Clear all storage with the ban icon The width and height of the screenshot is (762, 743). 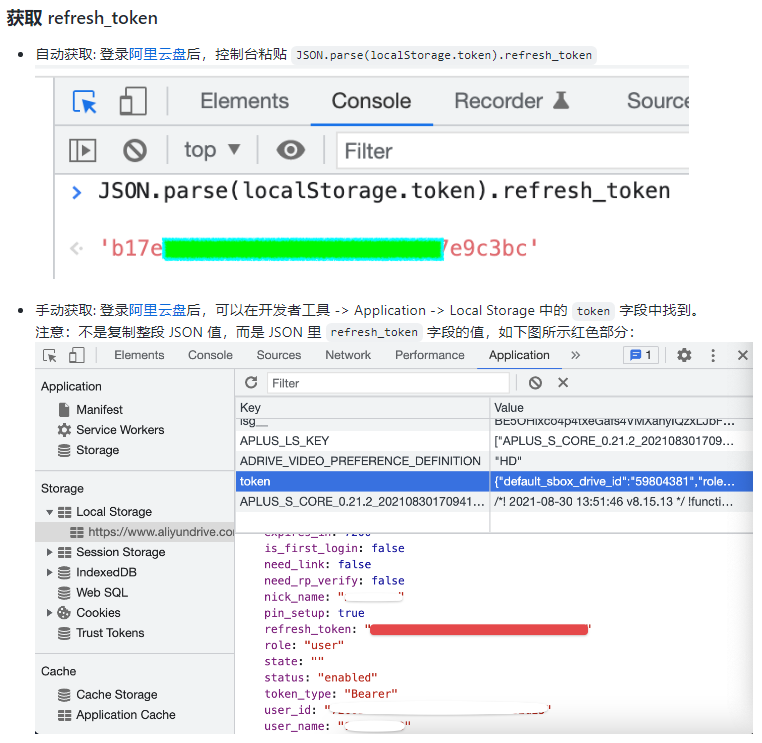tap(535, 383)
